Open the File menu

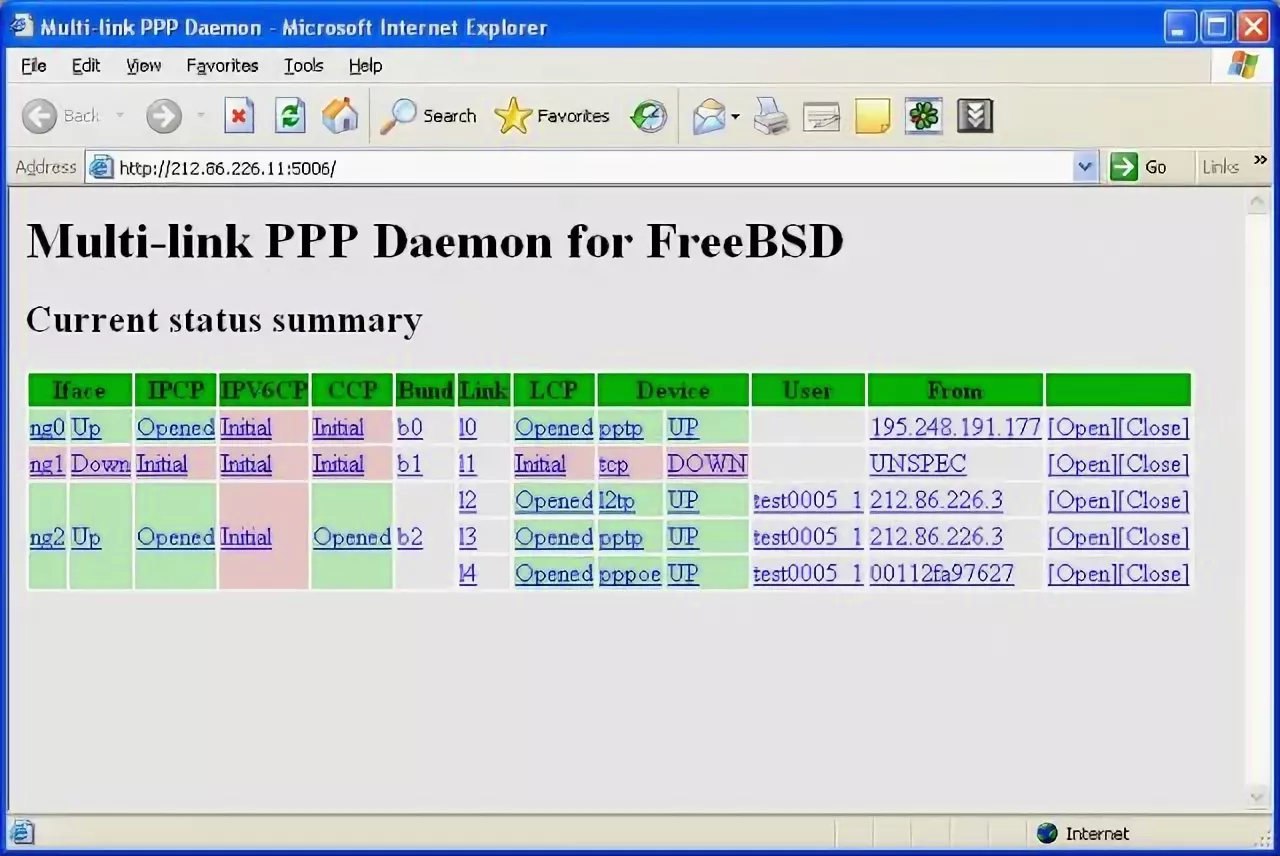click(x=34, y=66)
